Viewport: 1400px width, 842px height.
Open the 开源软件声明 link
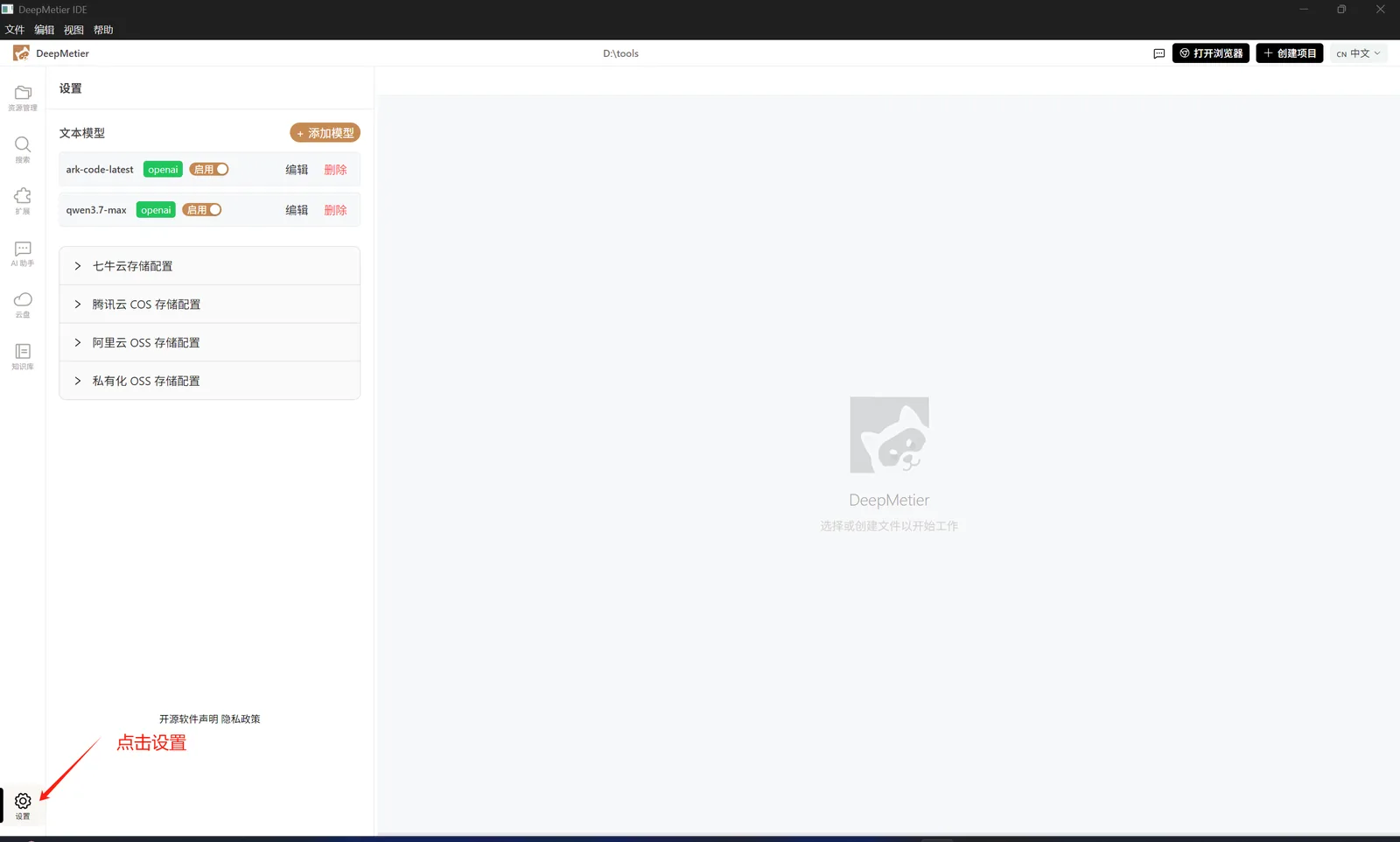pyautogui.click(x=188, y=719)
